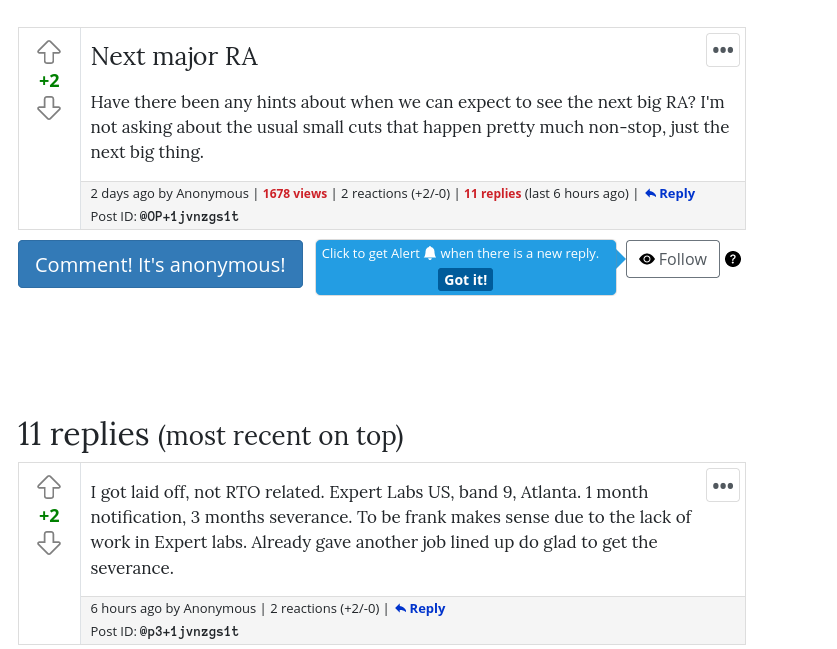Upvote the Next major RA post
This screenshot has height=649, width=837.
(x=49, y=52)
